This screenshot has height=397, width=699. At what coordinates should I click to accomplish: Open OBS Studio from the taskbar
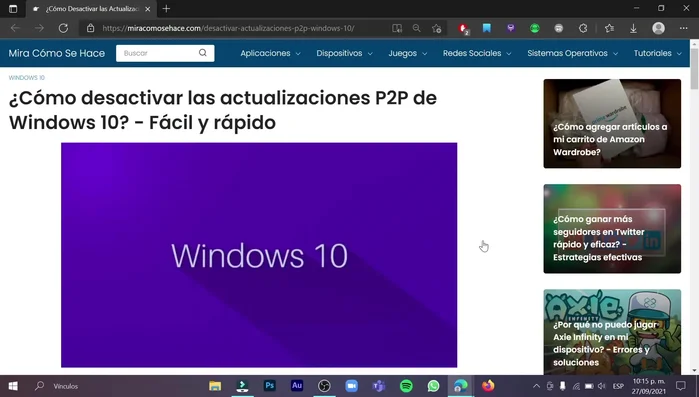point(324,386)
